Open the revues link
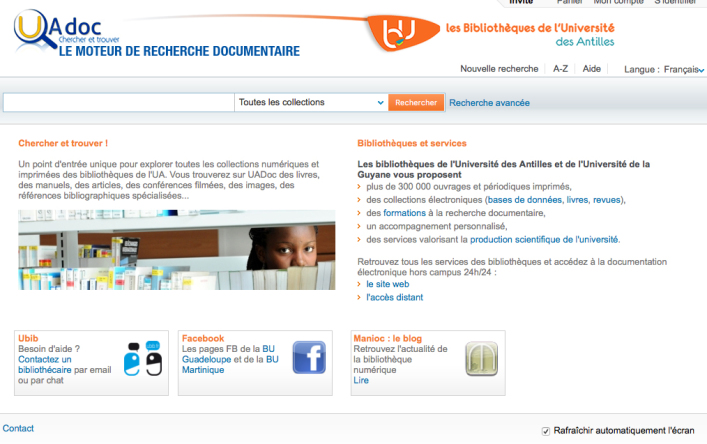 [606, 200]
